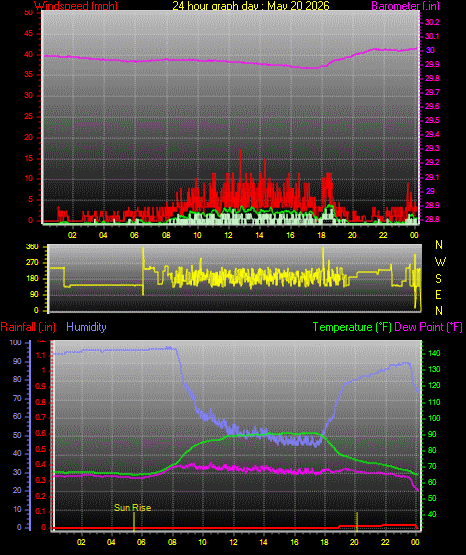The height and width of the screenshot is (555, 466).
Task: Click the sunset marker line near hour 20
Action: 357,522
